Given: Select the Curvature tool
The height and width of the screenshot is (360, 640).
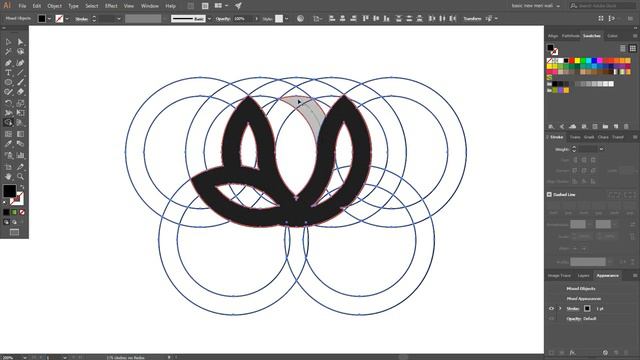Looking at the screenshot, I should [x=20, y=62].
